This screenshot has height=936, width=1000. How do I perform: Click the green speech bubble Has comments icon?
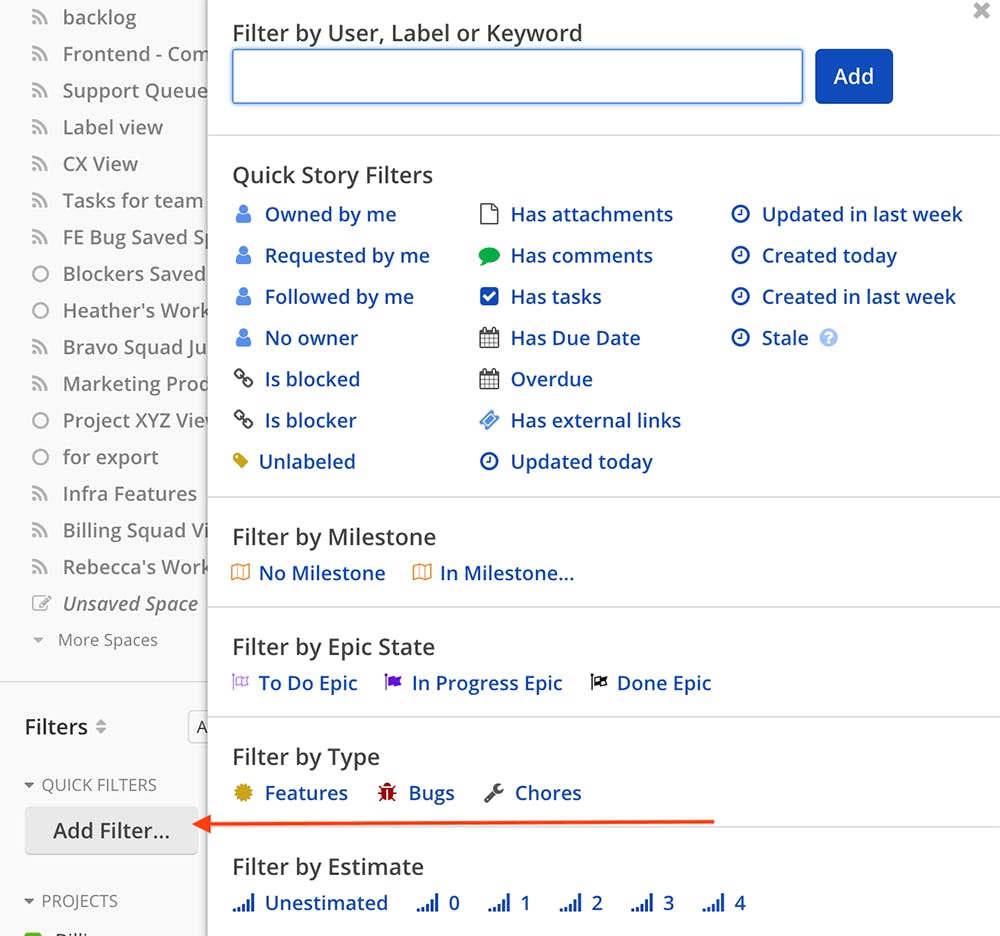click(x=489, y=256)
